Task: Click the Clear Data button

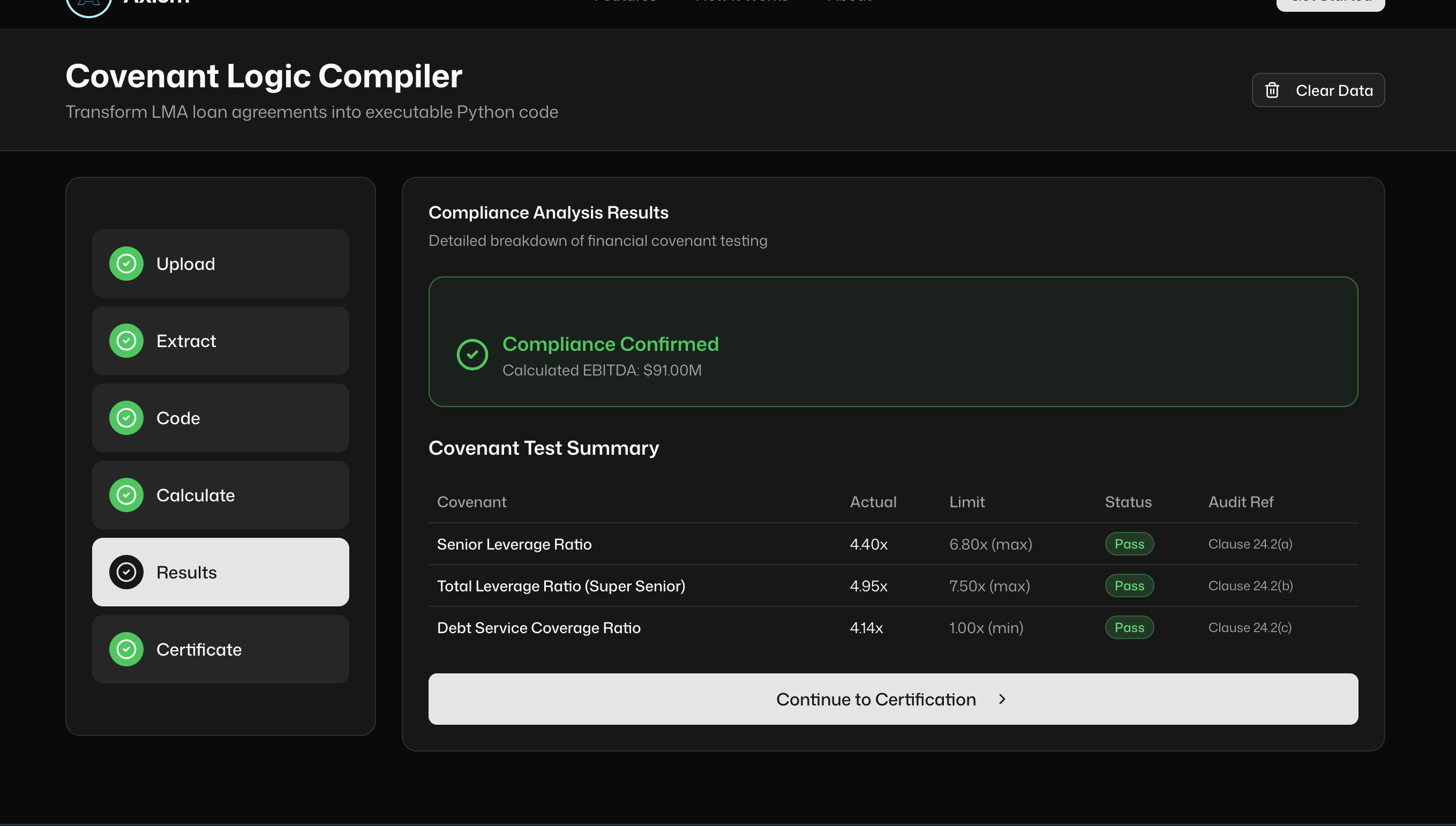Action: click(1318, 90)
